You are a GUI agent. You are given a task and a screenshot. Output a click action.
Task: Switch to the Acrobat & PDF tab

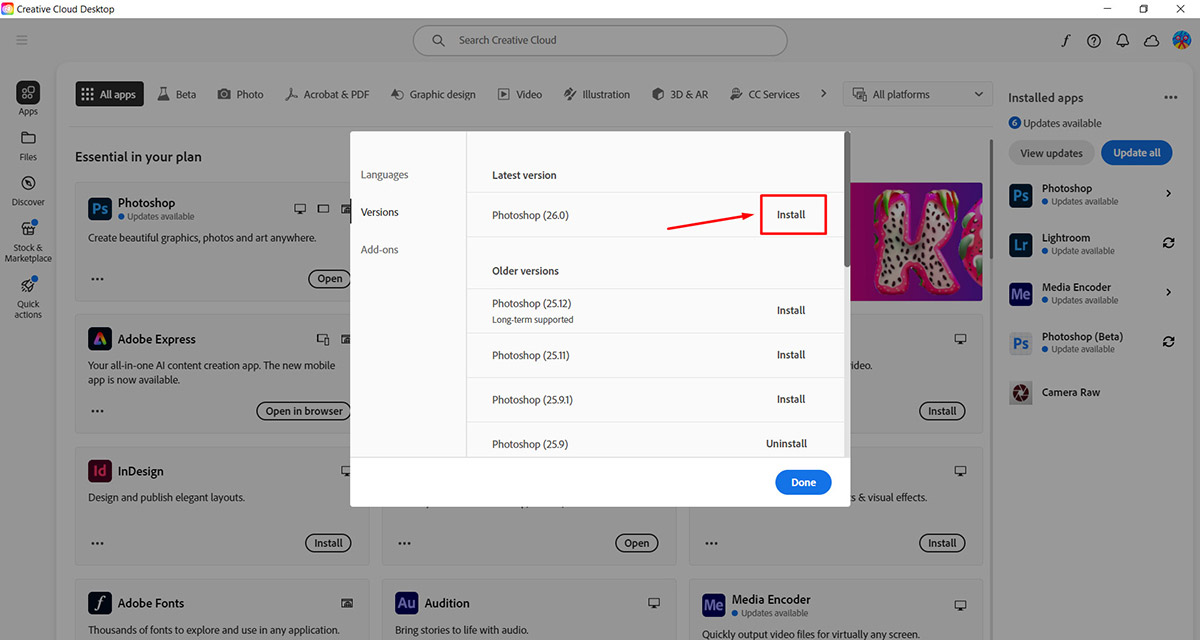coord(327,95)
